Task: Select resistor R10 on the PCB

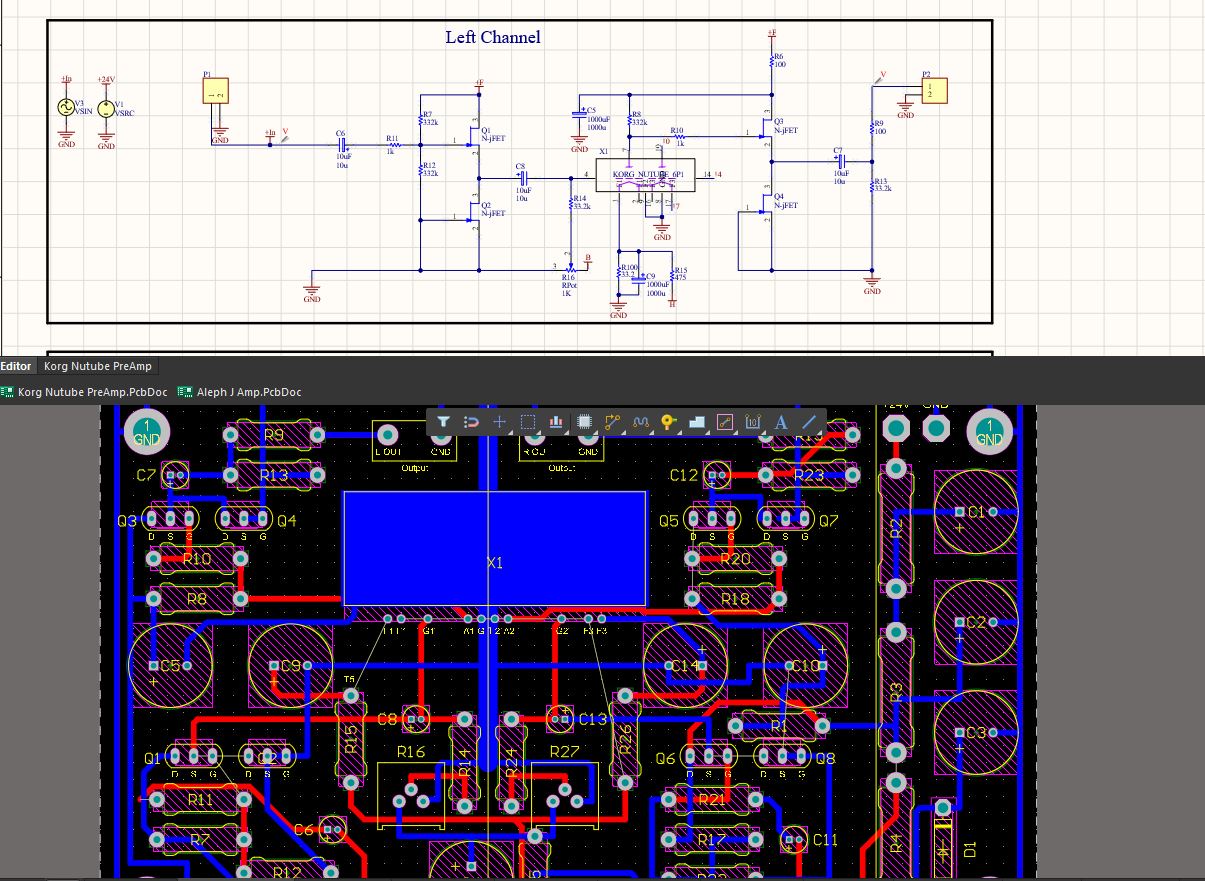Action: click(197, 559)
